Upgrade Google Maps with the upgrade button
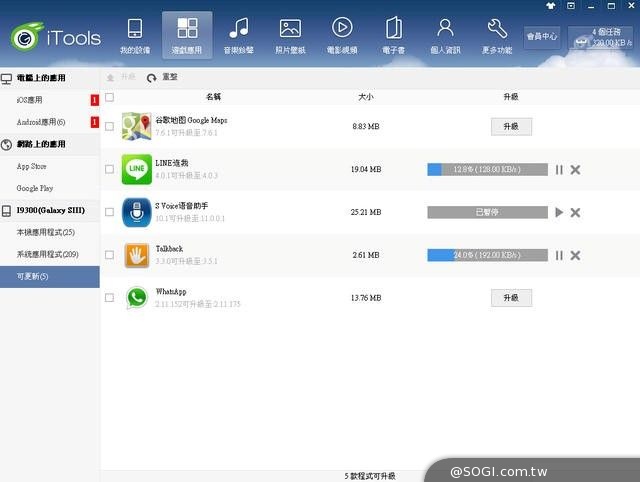640x482 pixels. click(x=511, y=127)
